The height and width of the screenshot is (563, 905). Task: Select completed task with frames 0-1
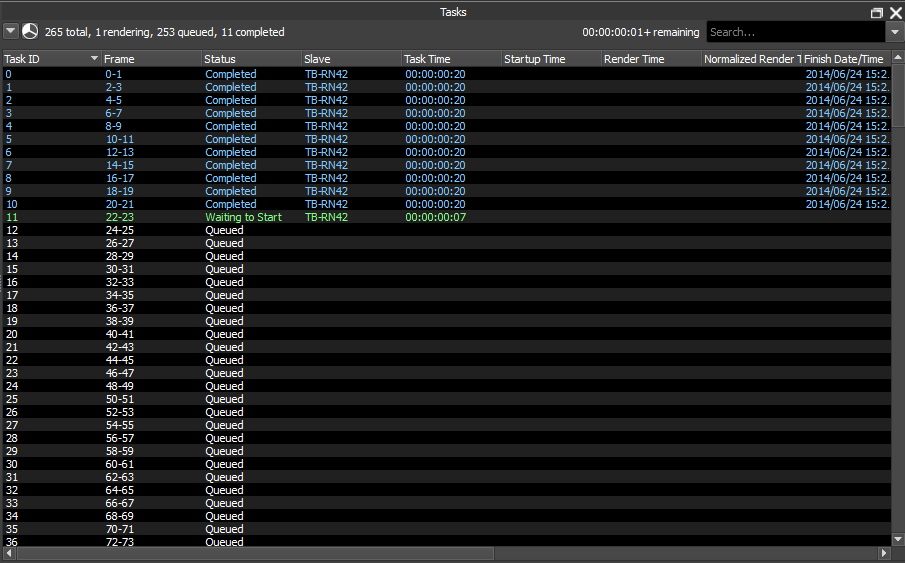coord(118,74)
